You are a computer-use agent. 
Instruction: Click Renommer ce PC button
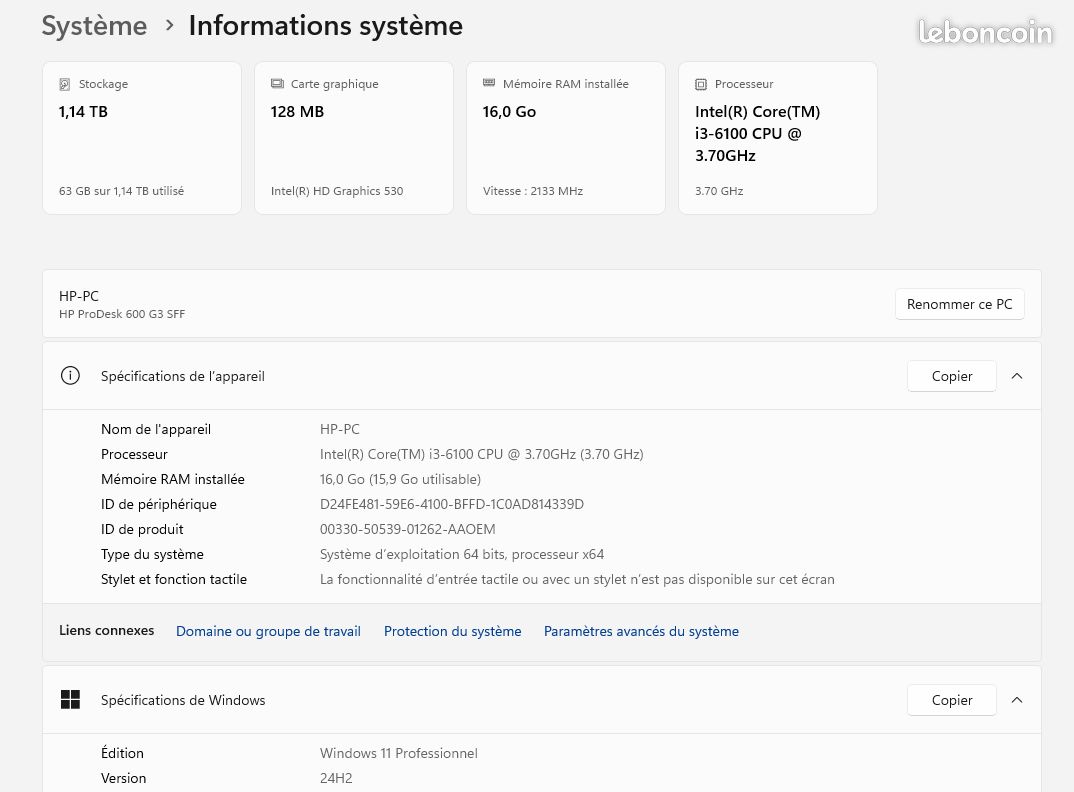(959, 304)
